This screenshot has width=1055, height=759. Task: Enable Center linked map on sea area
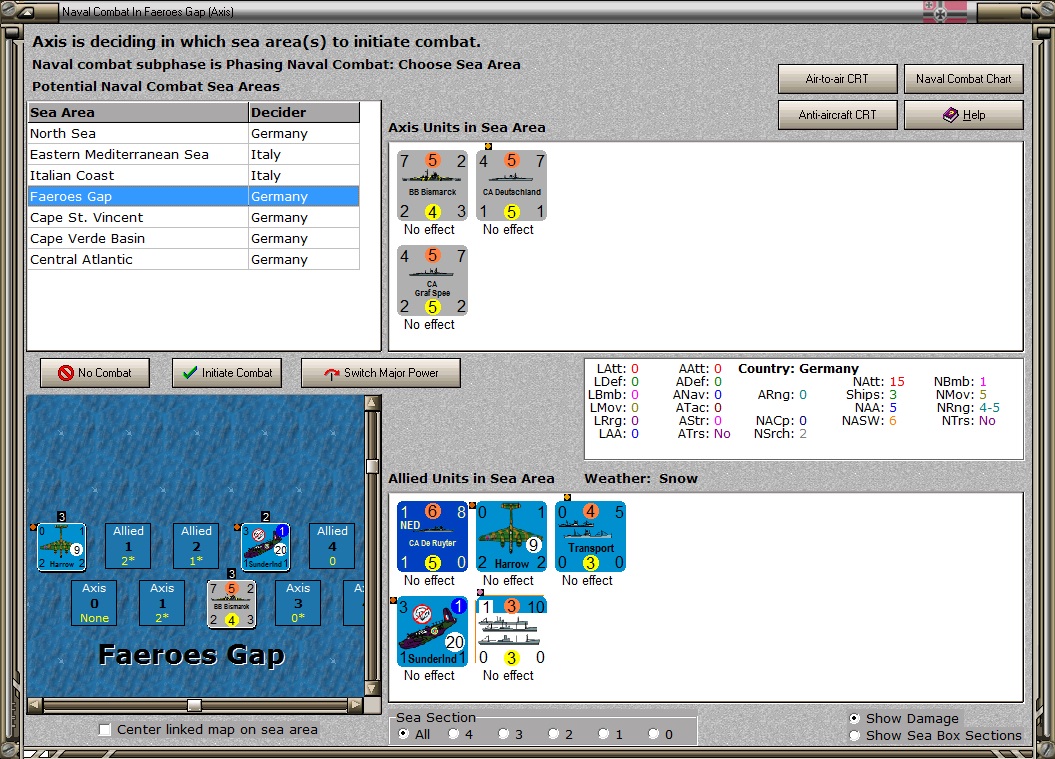pos(105,730)
